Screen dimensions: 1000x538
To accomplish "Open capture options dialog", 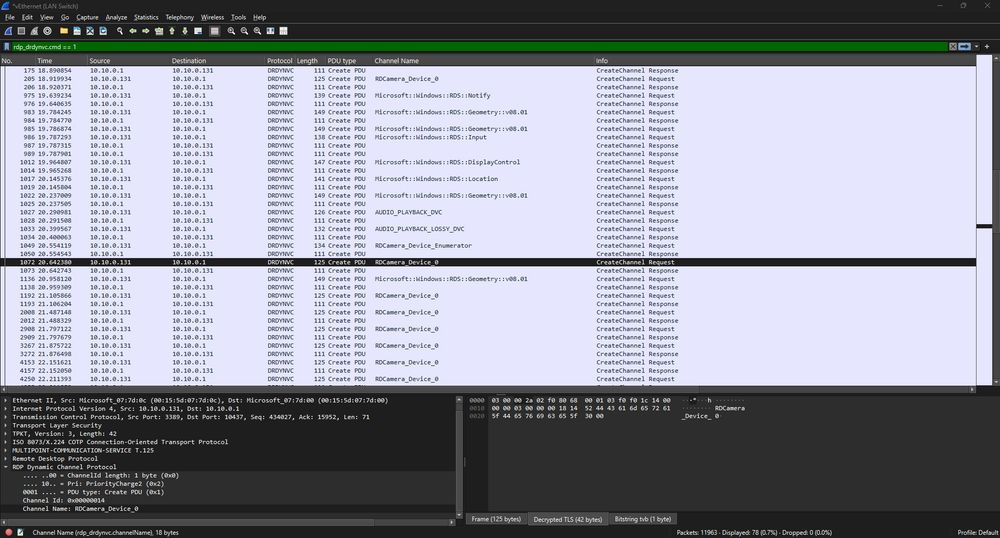I will (x=47, y=31).
